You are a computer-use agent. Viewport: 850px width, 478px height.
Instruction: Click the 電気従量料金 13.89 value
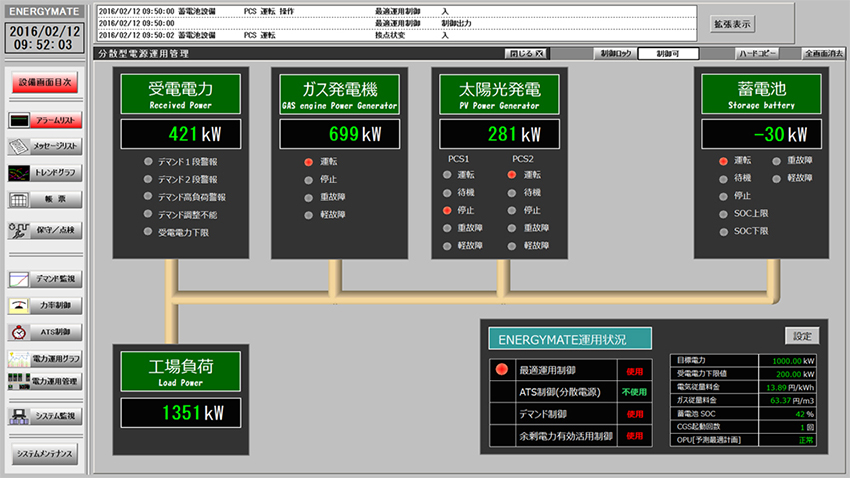click(x=789, y=387)
